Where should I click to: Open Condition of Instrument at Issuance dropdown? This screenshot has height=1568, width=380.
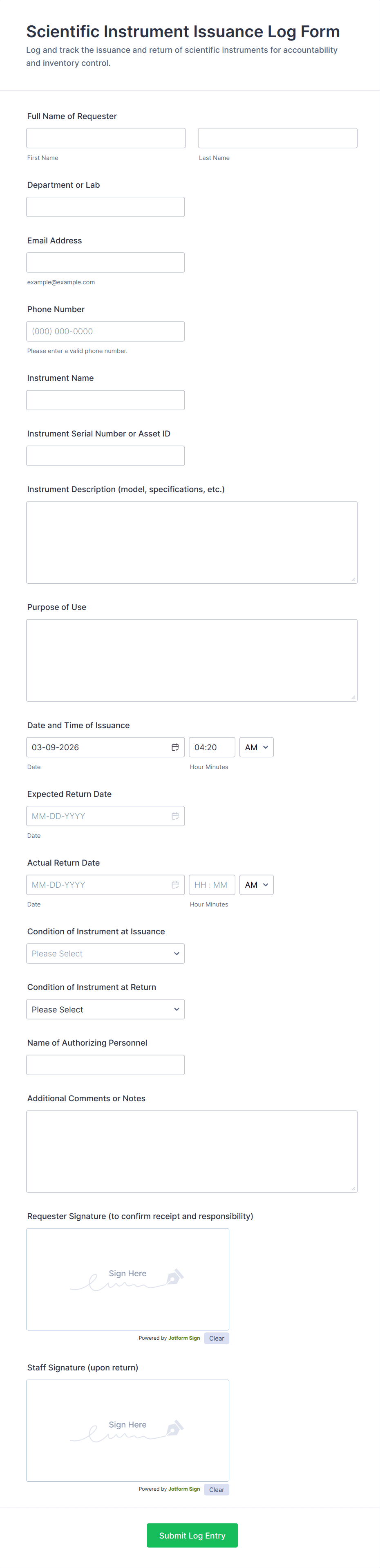pyautogui.click(x=105, y=953)
